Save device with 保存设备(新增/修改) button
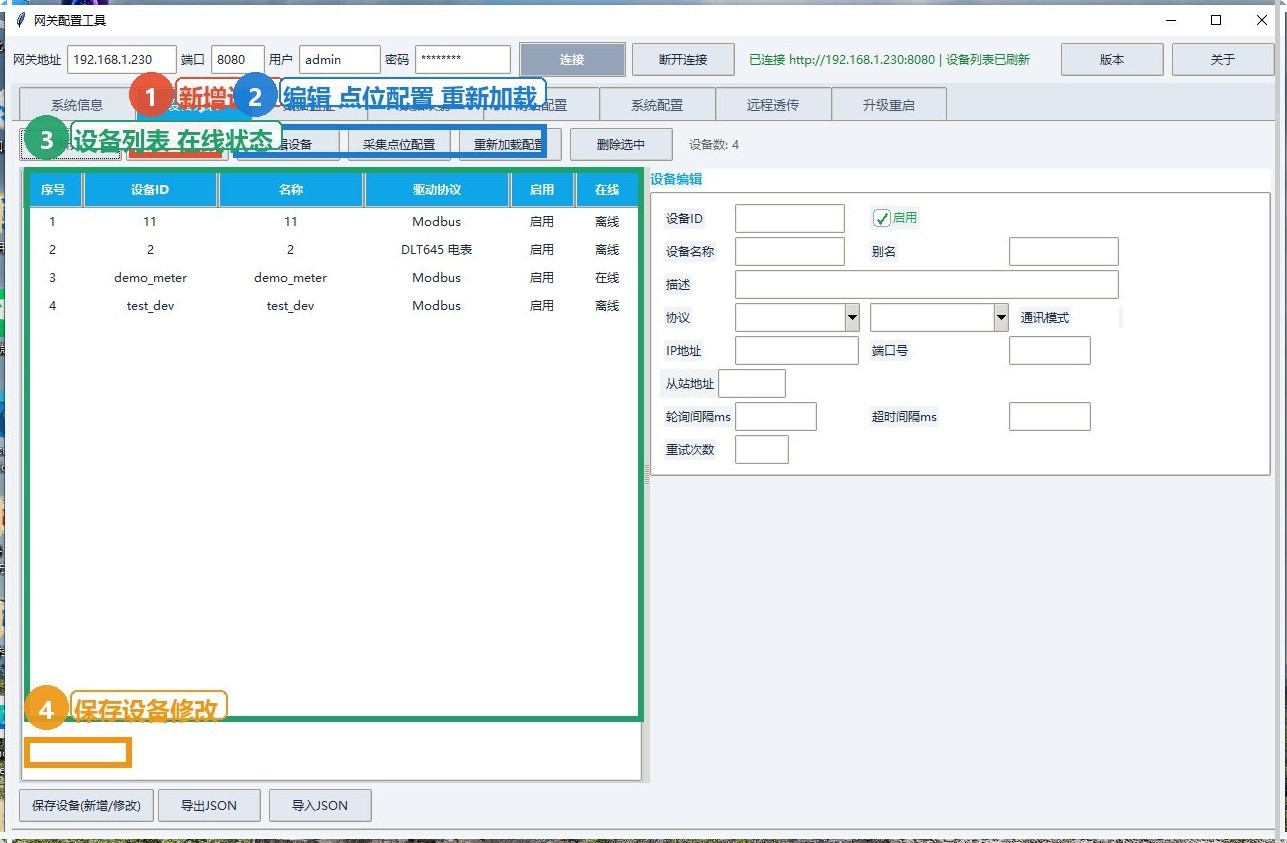The width and height of the screenshot is (1287, 843). tap(86, 805)
